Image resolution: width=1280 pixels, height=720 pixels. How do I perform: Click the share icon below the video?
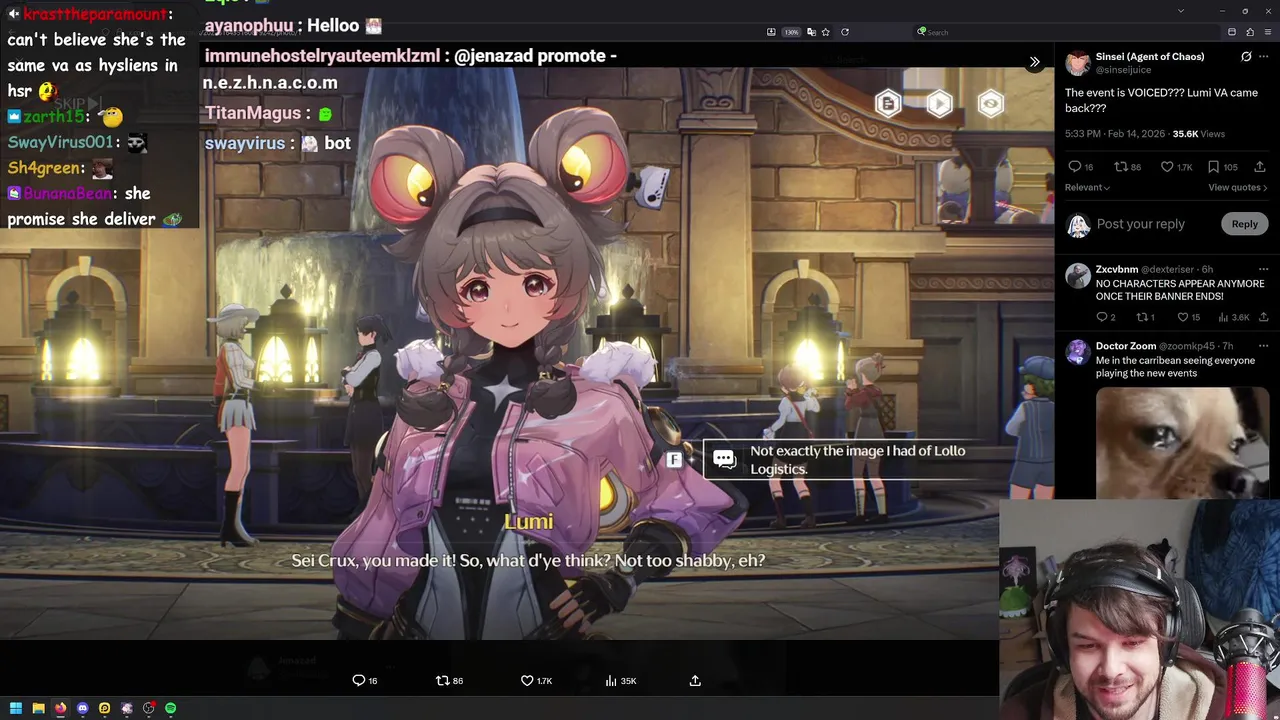(695, 681)
